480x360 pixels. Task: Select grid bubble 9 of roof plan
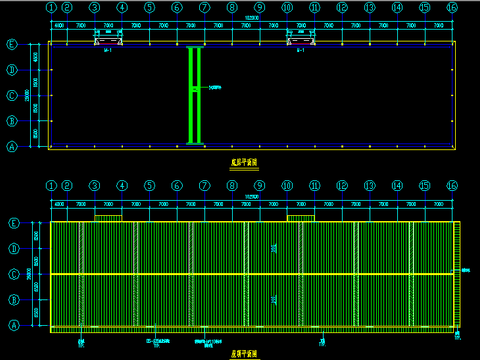[x=260, y=186]
